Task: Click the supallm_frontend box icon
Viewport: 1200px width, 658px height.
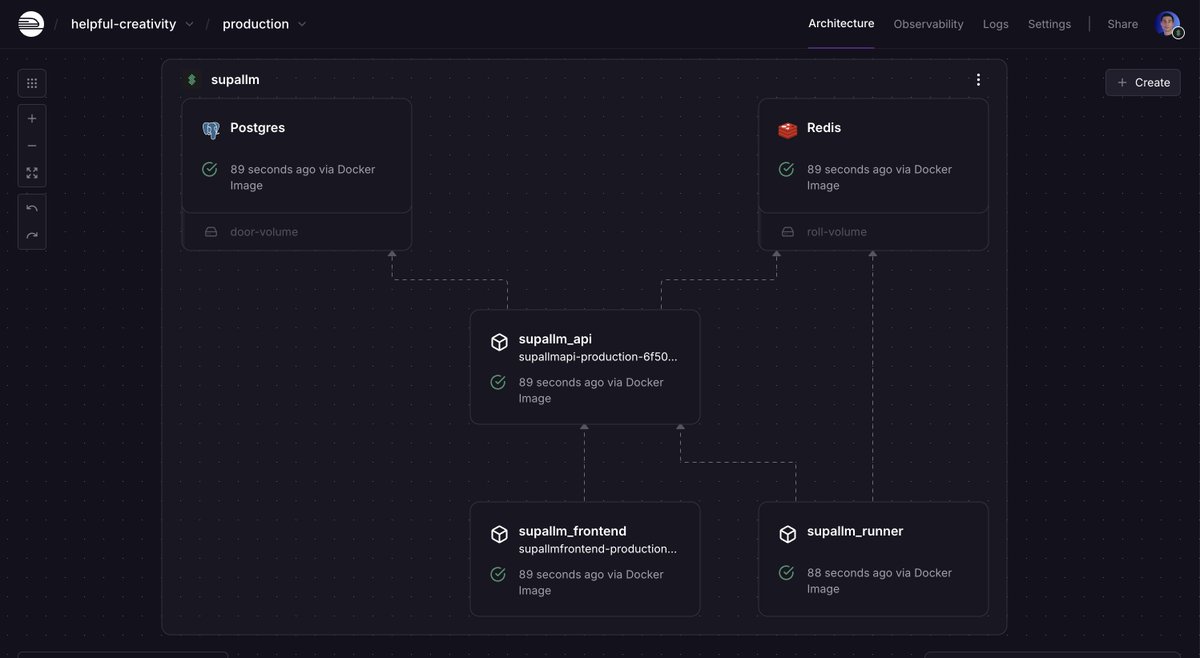Action: point(499,534)
